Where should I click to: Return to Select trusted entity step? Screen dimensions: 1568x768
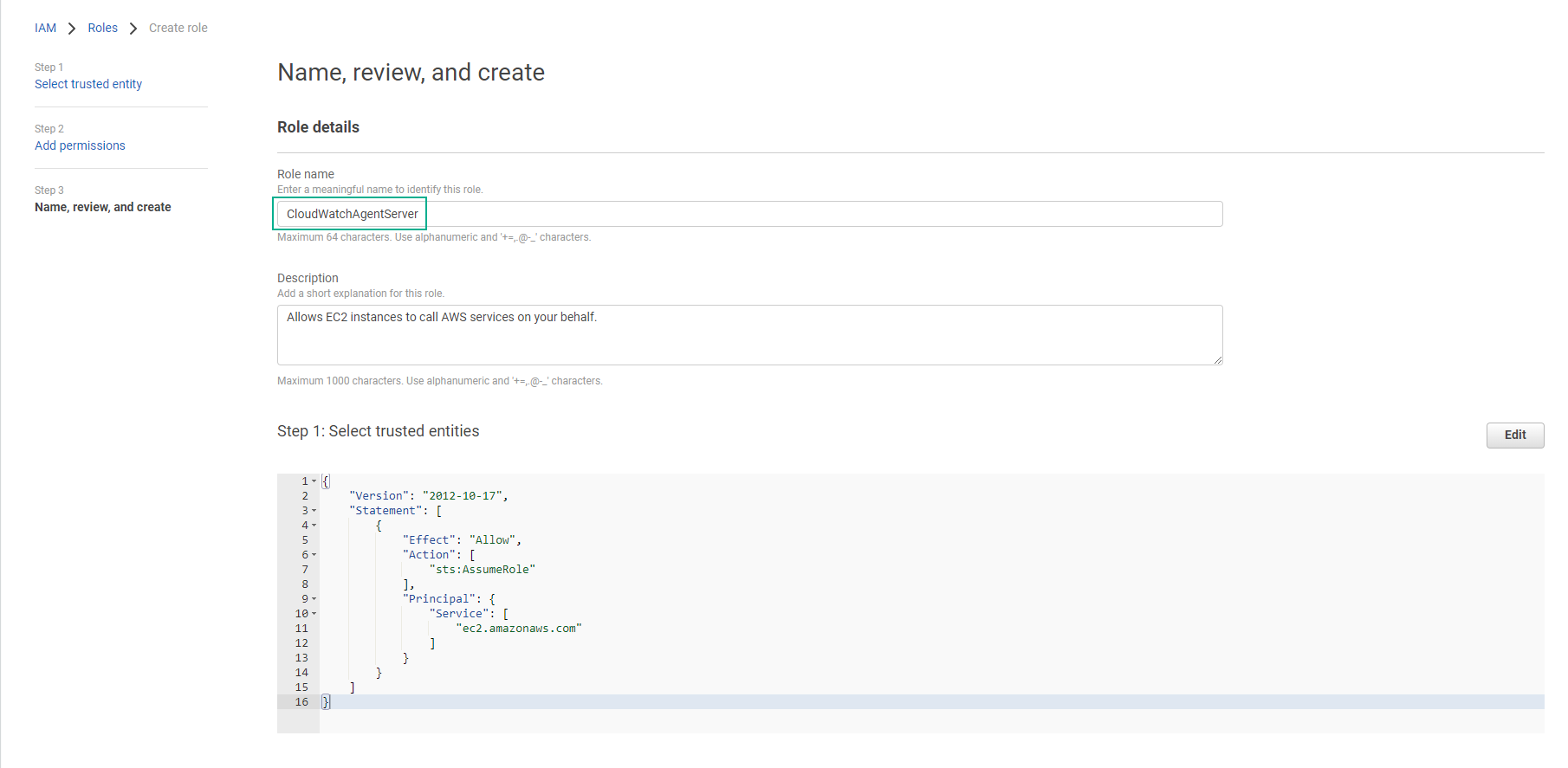coord(88,84)
